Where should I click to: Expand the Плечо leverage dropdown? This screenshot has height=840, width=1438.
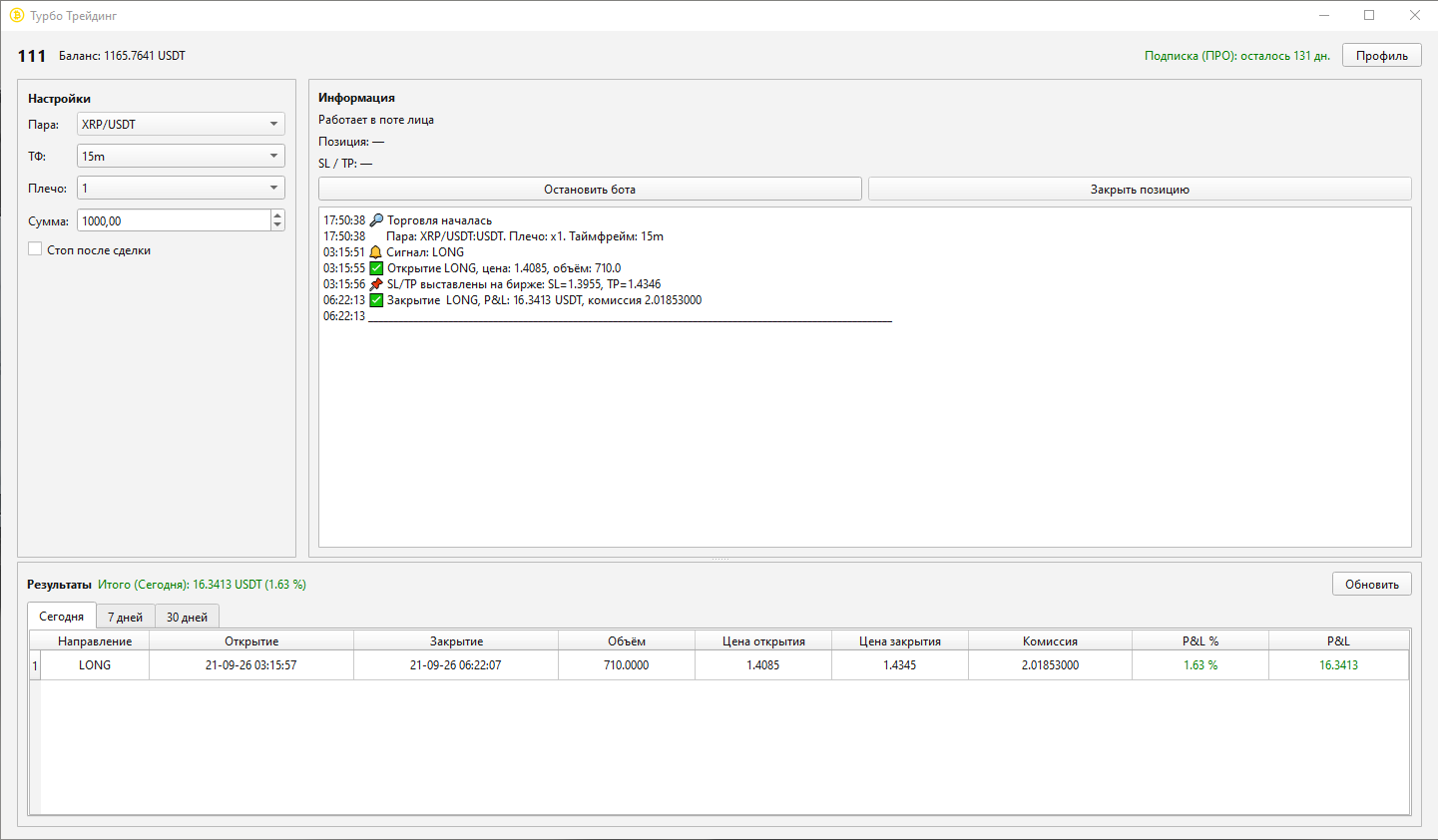click(181, 188)
